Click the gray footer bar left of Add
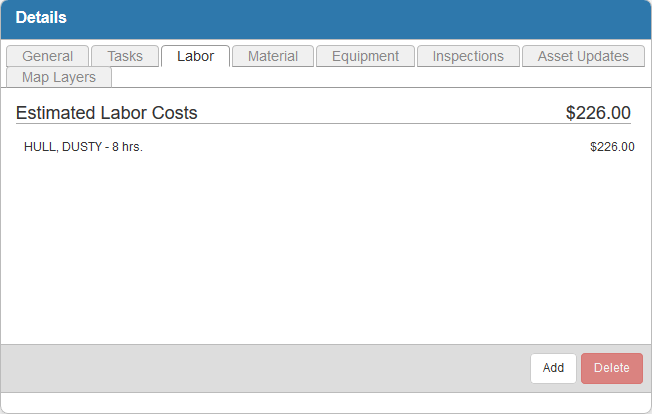This screenshot has width=652, height=414. pos(260,368)
